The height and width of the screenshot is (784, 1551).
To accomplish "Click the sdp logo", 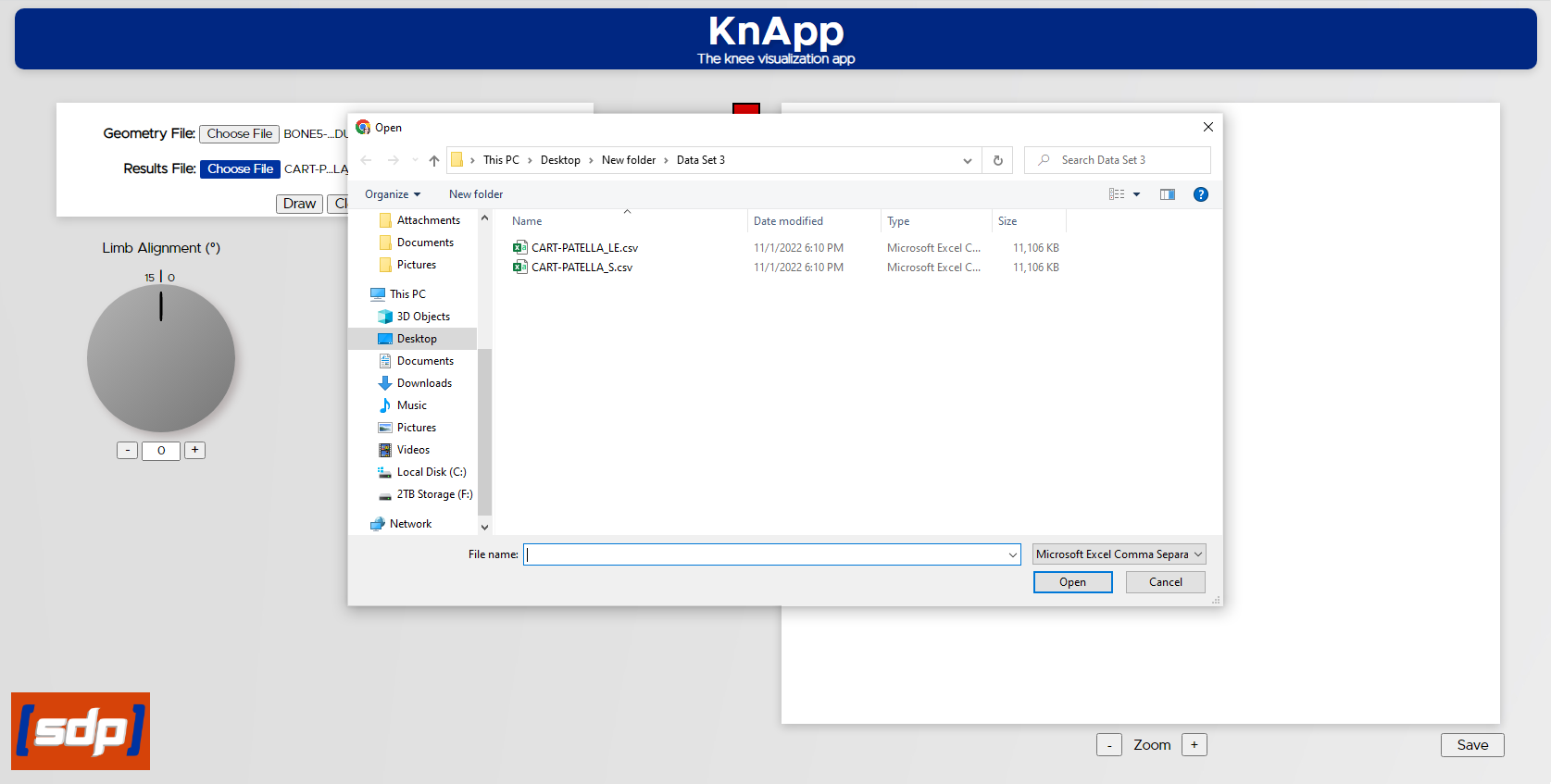I will (81, 731).
